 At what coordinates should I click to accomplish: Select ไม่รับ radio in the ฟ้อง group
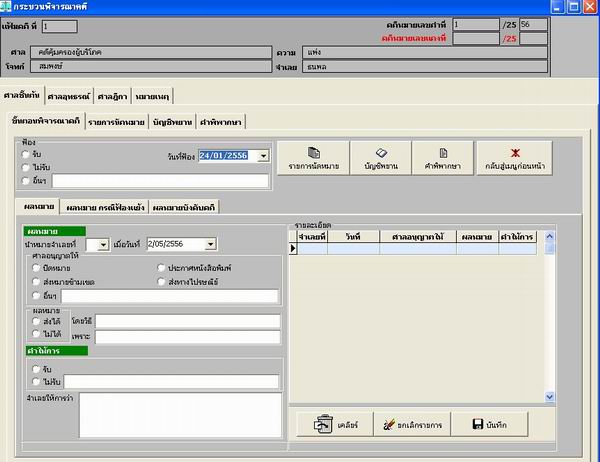[26, 167]
